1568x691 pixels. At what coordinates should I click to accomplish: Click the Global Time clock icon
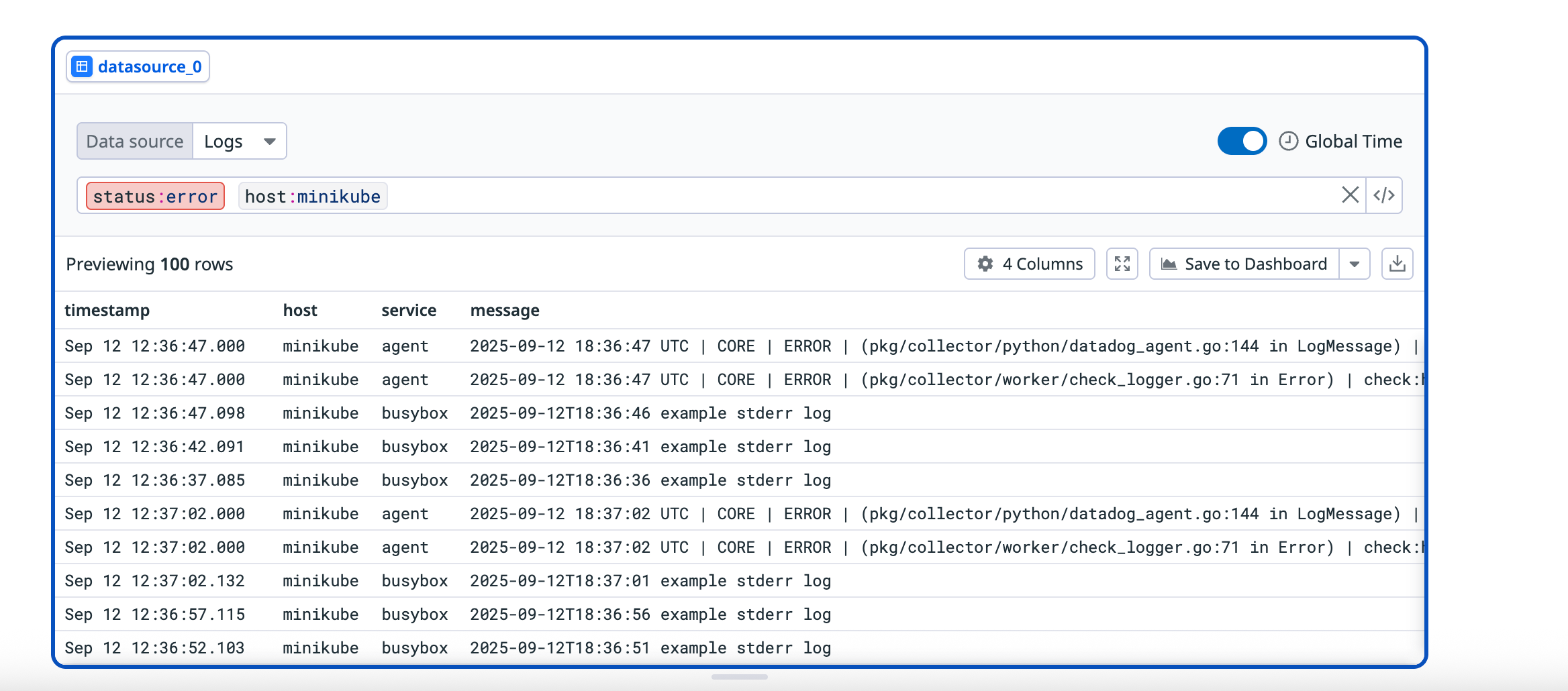[1287, 141]
